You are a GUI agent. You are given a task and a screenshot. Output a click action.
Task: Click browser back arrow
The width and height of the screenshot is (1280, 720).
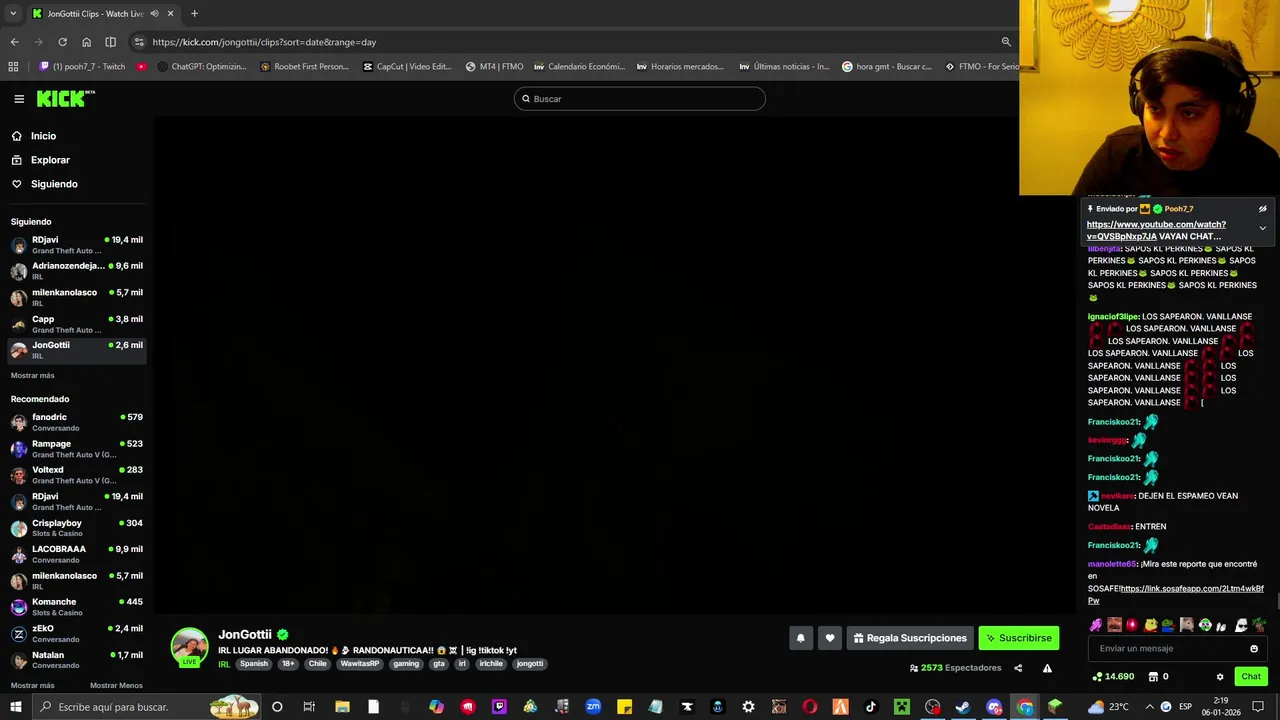14,42
